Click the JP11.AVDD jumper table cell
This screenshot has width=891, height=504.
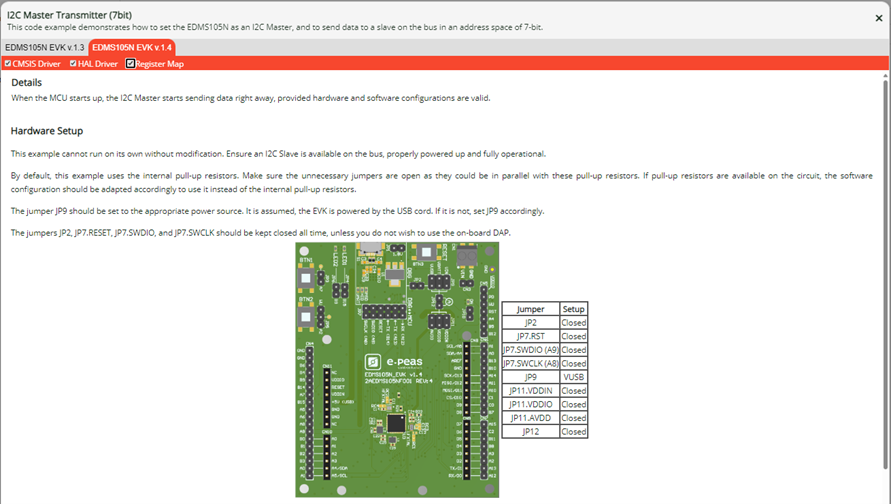point(530,418)
